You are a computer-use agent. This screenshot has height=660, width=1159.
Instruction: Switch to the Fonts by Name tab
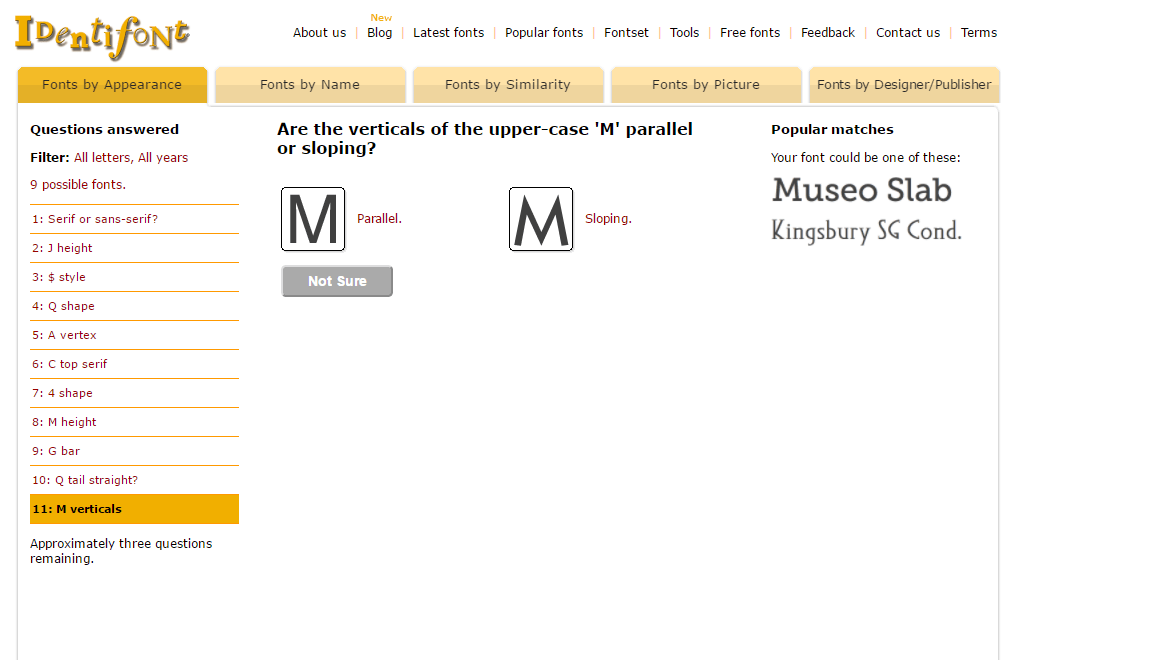click(310, 85)
